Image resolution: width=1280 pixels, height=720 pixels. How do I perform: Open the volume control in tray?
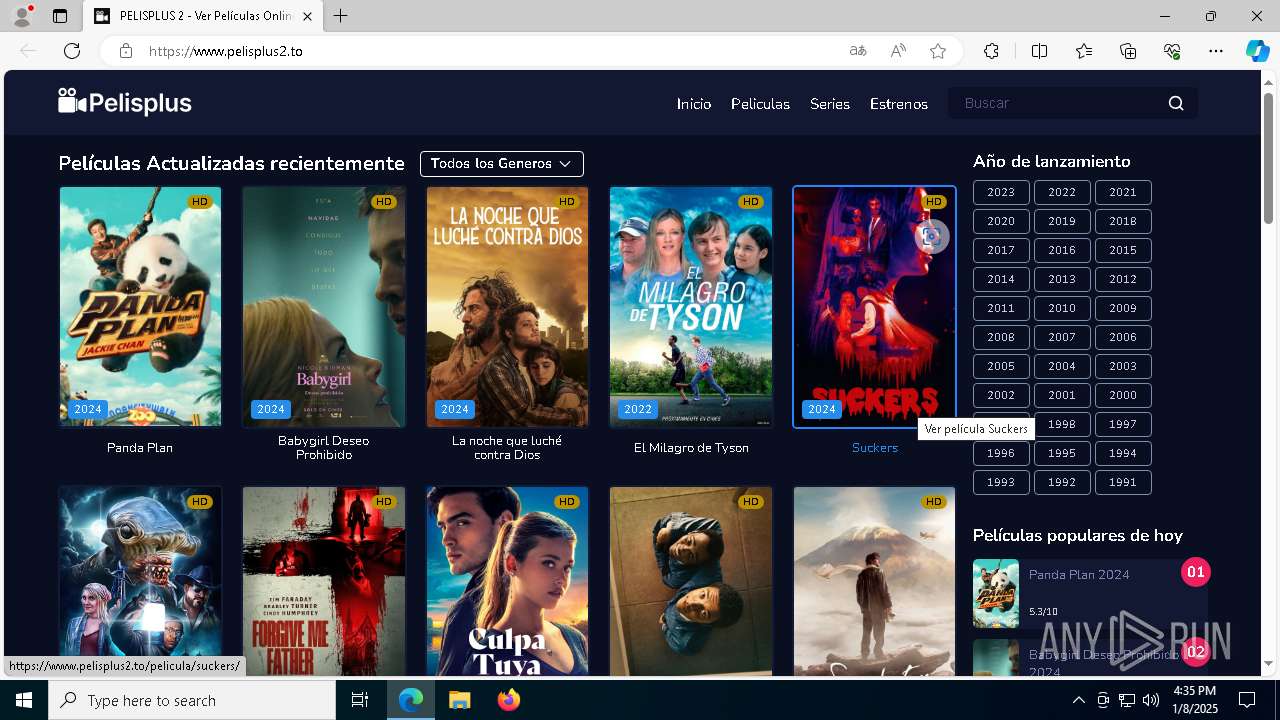[x=1151, y=700]
